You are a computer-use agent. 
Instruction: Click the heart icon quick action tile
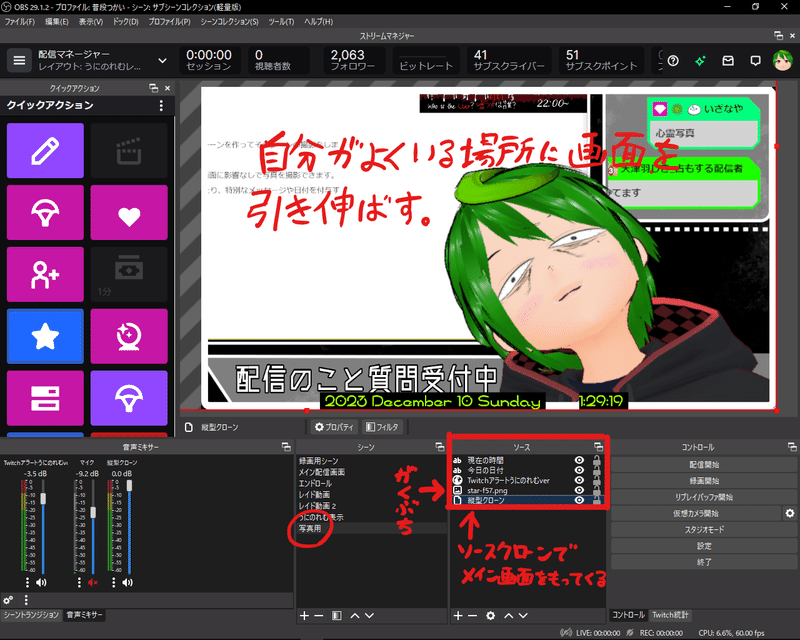pos(129,213)
